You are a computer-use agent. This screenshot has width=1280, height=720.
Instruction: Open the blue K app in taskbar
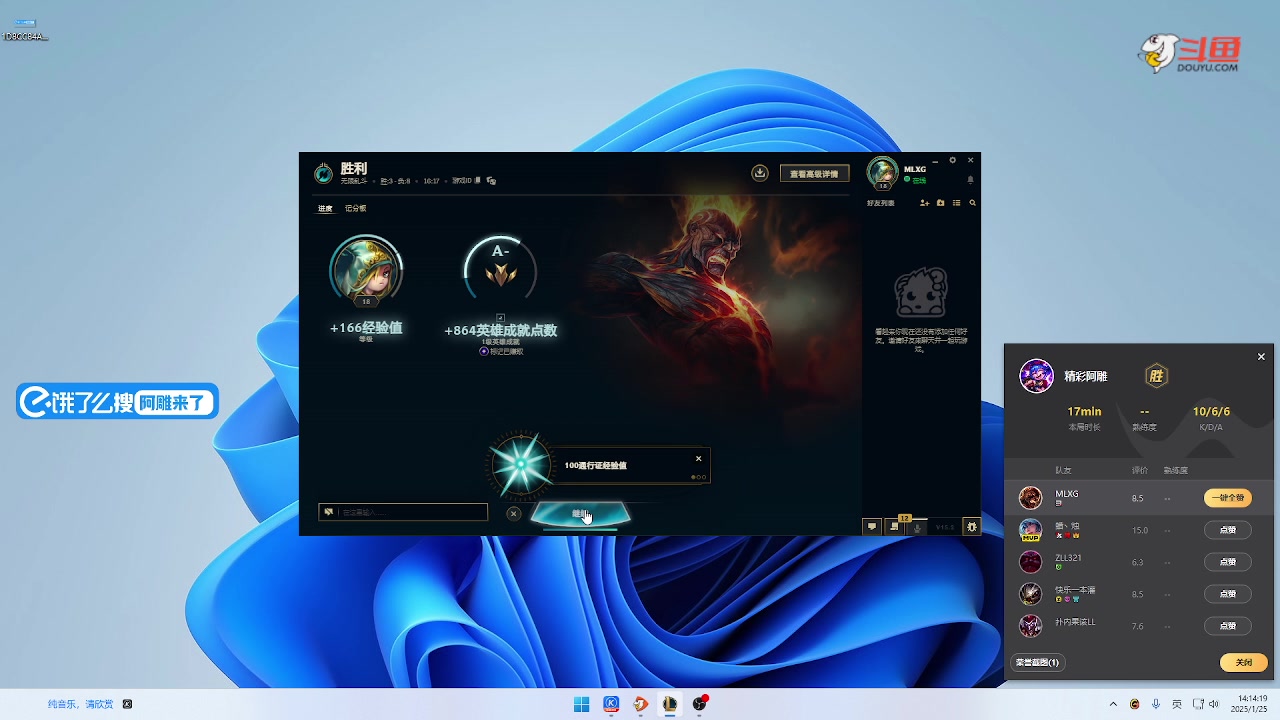611,704
